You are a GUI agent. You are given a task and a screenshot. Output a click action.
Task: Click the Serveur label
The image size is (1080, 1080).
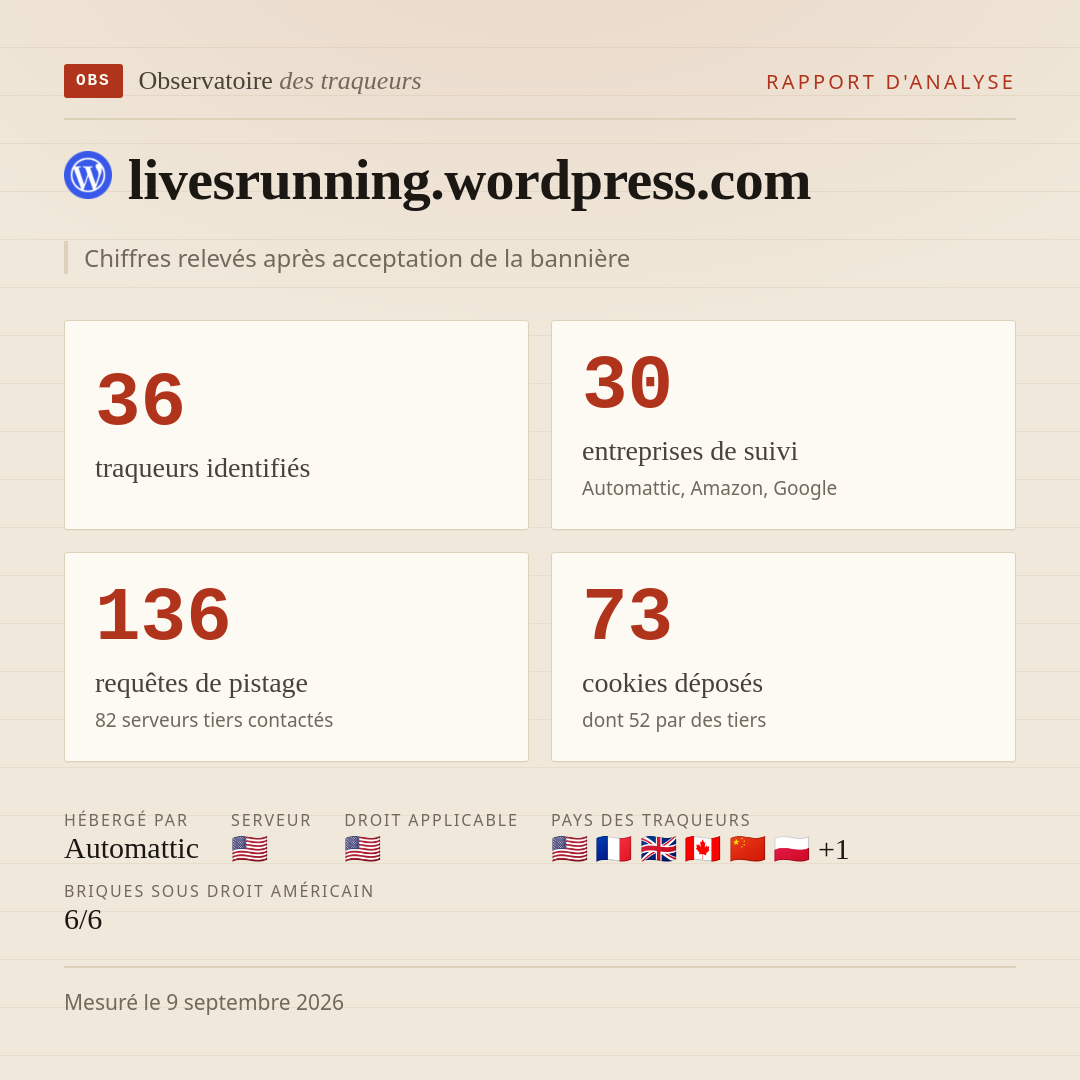click(271, 820)
